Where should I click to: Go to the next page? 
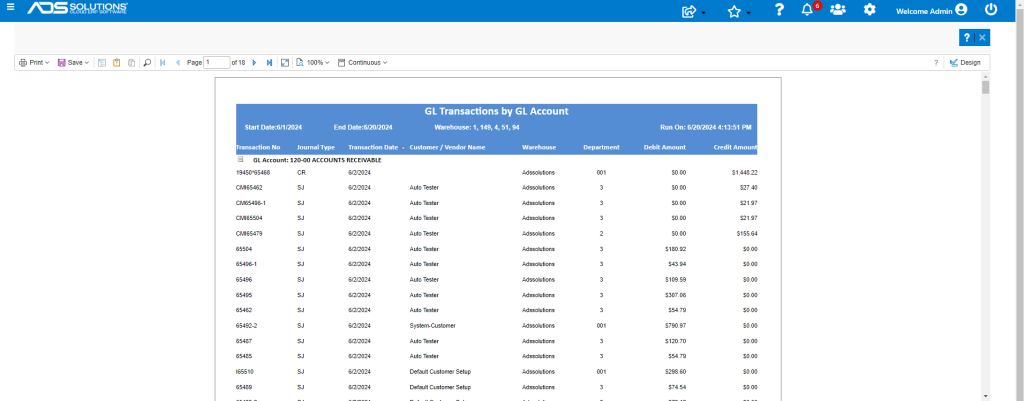pos(254,63)
